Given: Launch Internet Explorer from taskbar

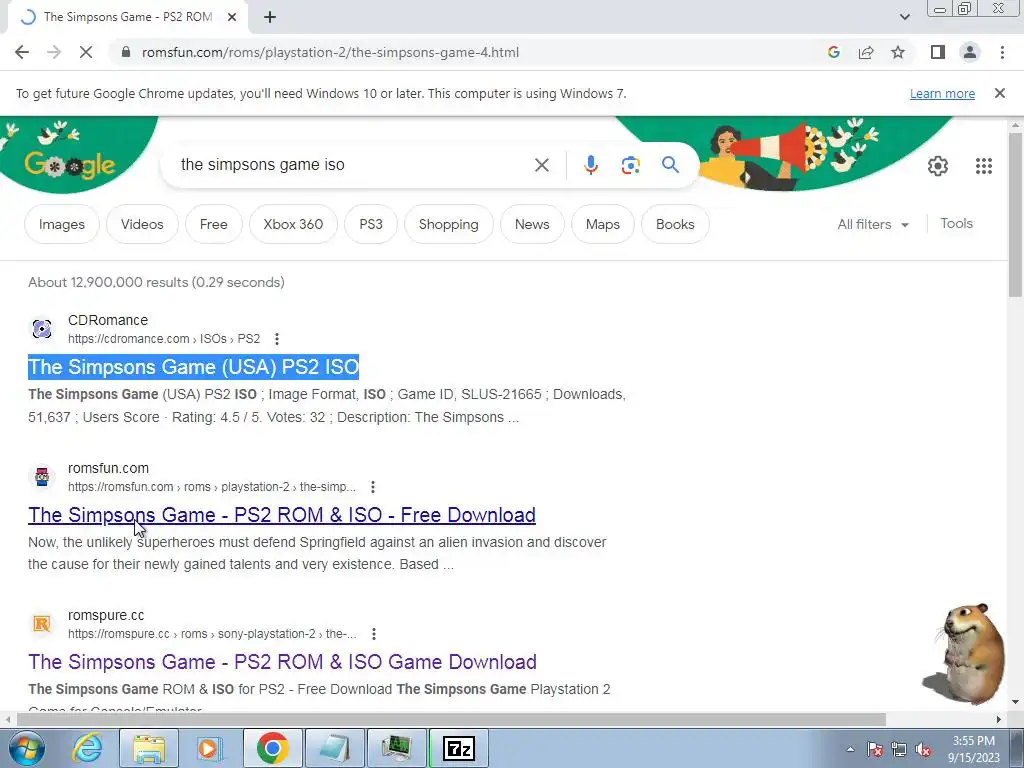Looking at the screenshot, I should [x=88, y=748].
